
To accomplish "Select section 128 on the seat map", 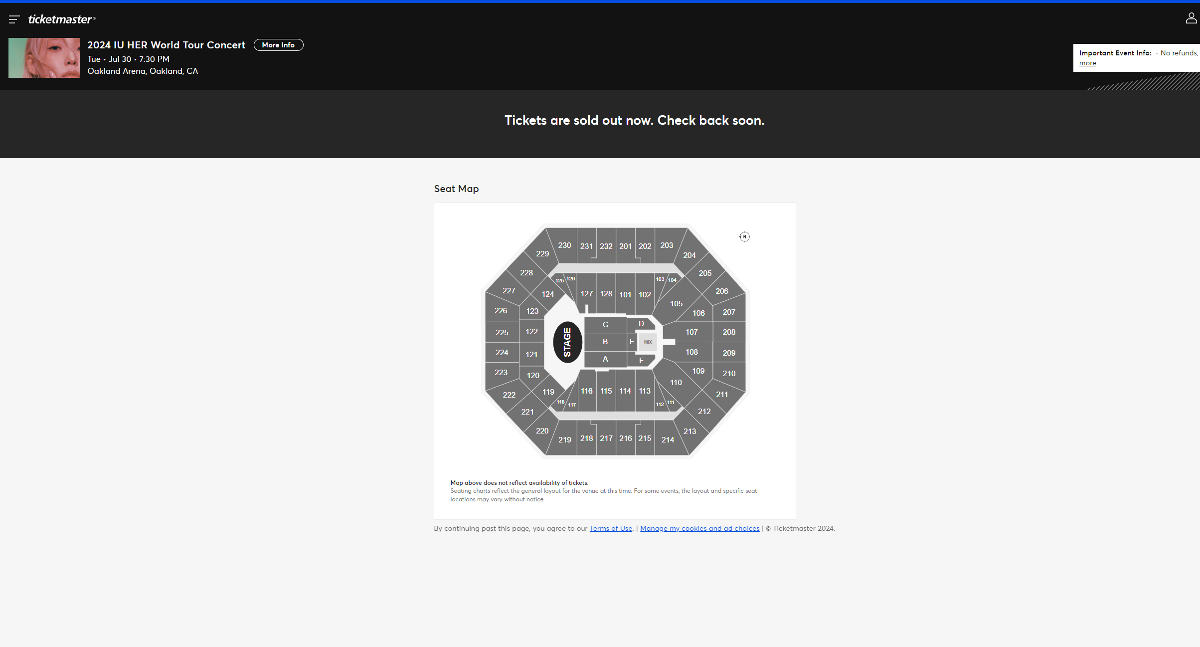I will (x=606, y=294).
